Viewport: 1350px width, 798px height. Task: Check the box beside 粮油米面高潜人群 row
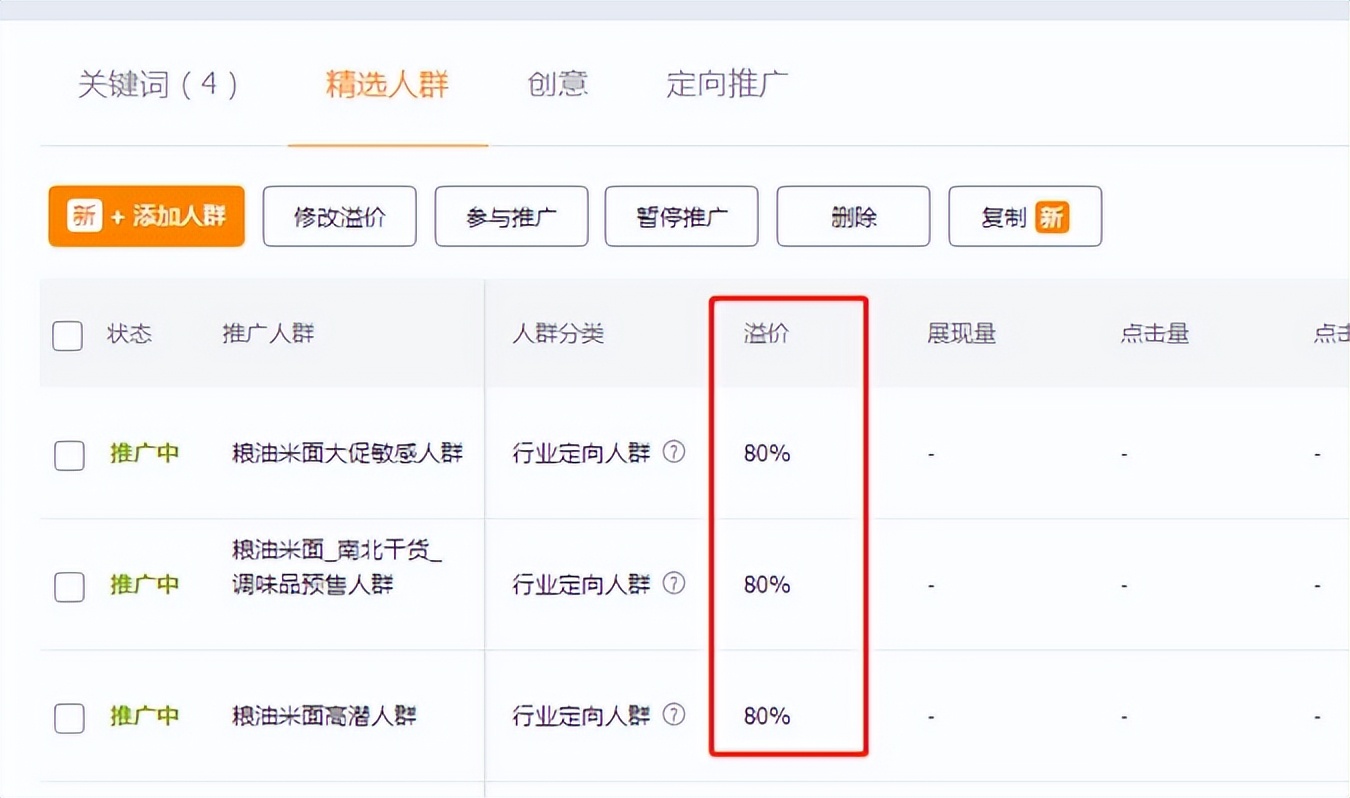67,717
